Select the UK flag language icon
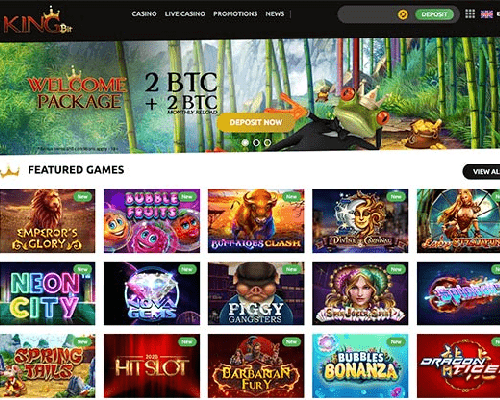The image size is (500, 400). point(487,14)
